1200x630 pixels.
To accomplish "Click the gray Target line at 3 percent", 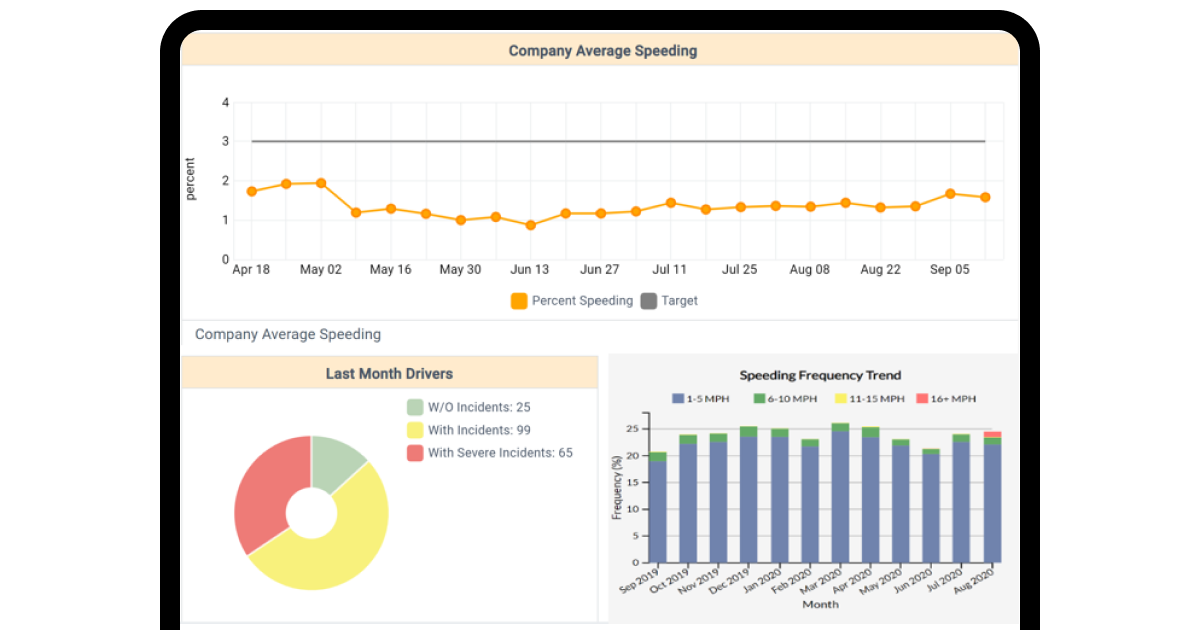I will click(618, 141).
